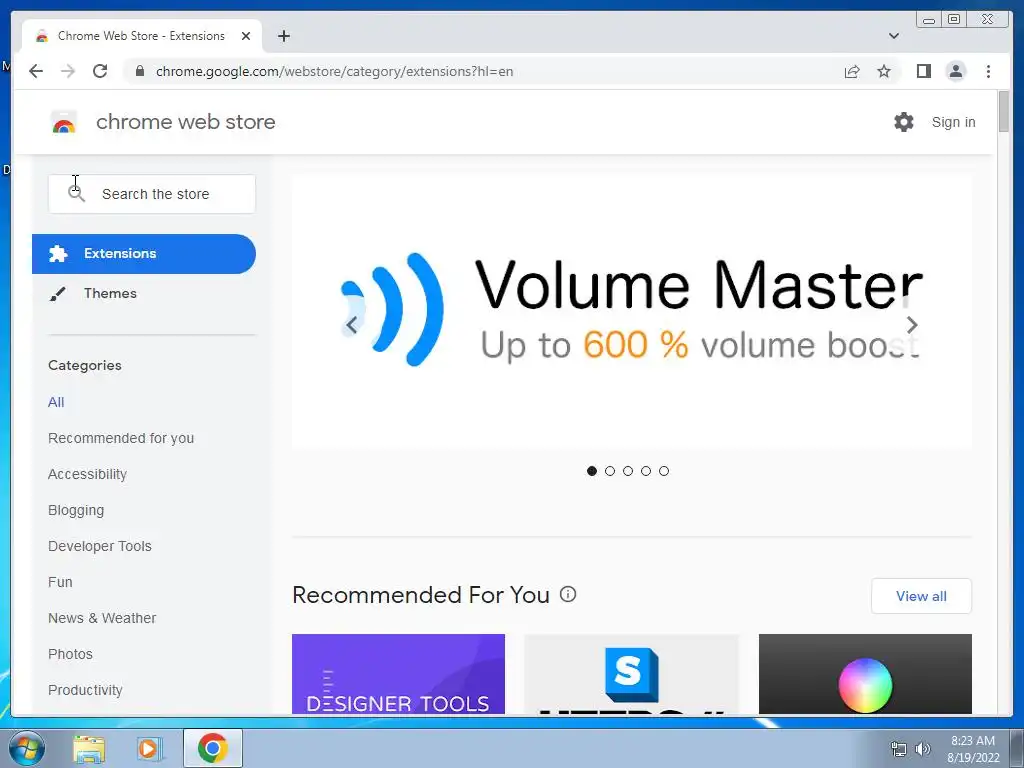Go back to the previous page
Screen dimensions: 1024x768
[x=36, y=71]
